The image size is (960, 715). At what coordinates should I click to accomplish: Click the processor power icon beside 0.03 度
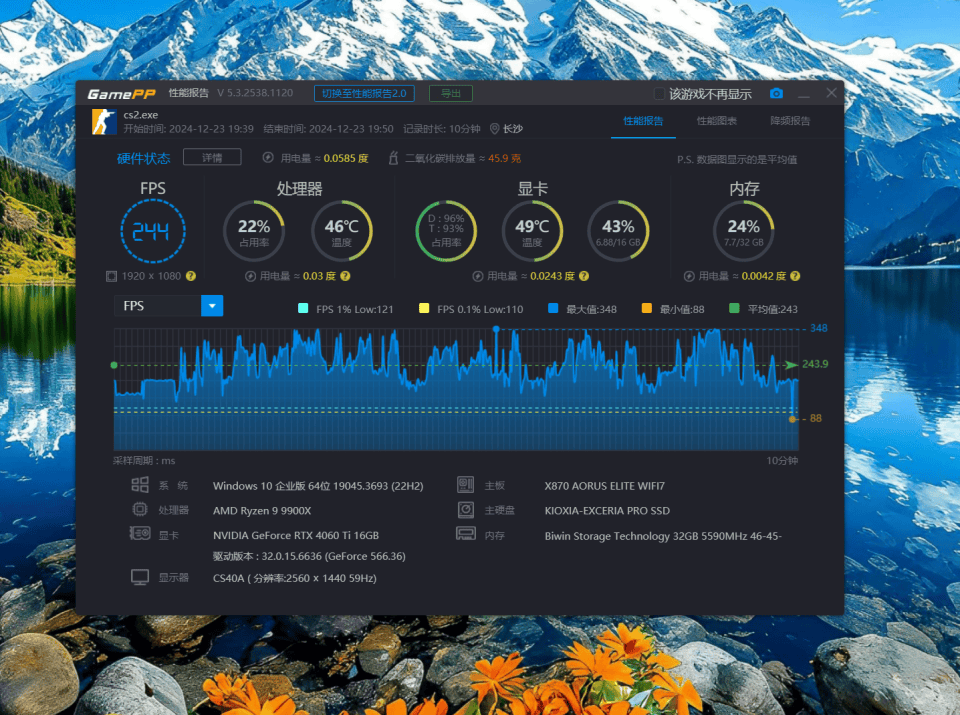point(250,276)
